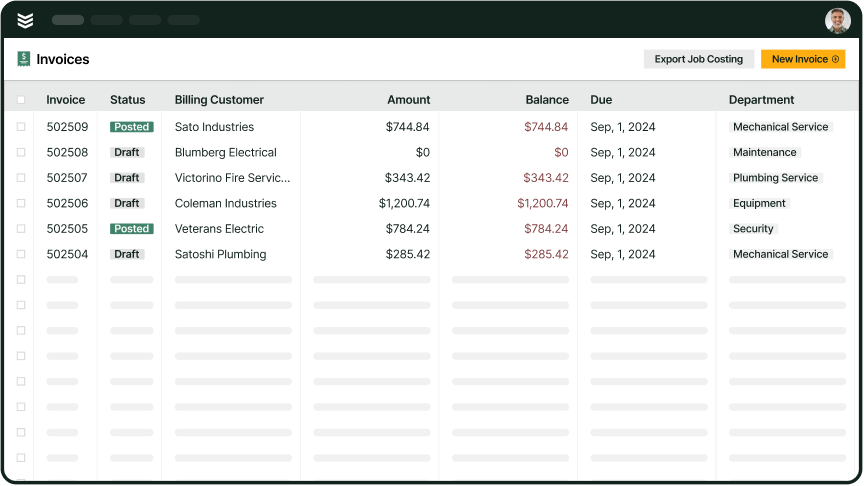Click the red $343.42 balance value
Screen dimensions: 864x486
[x=546, y=178]
